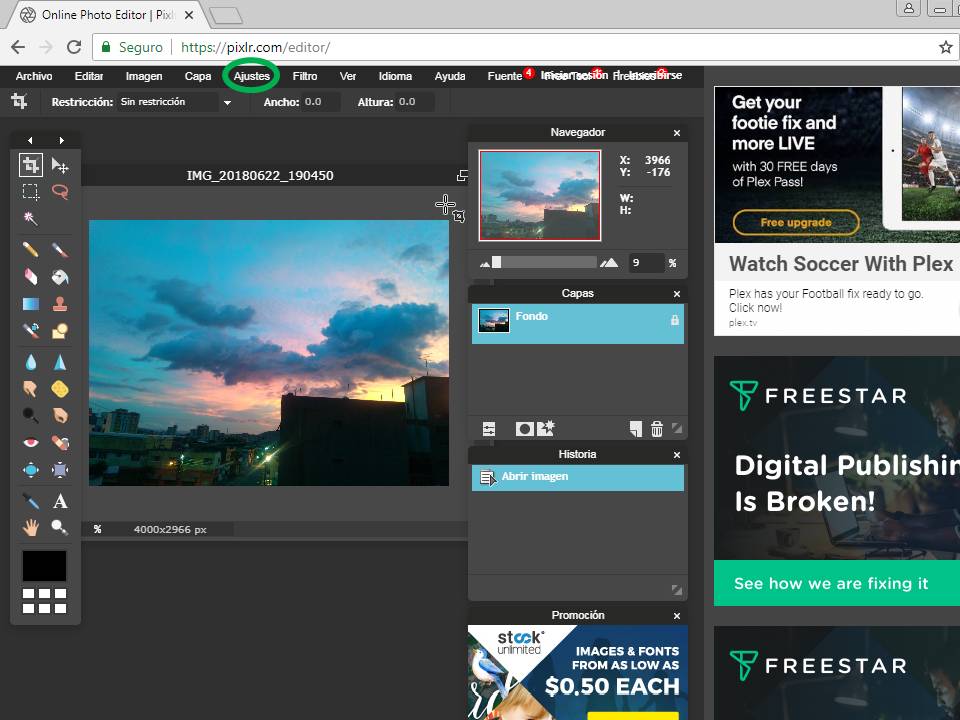
Task: Select the Drawing shapes tool
Action: point(59,331)
